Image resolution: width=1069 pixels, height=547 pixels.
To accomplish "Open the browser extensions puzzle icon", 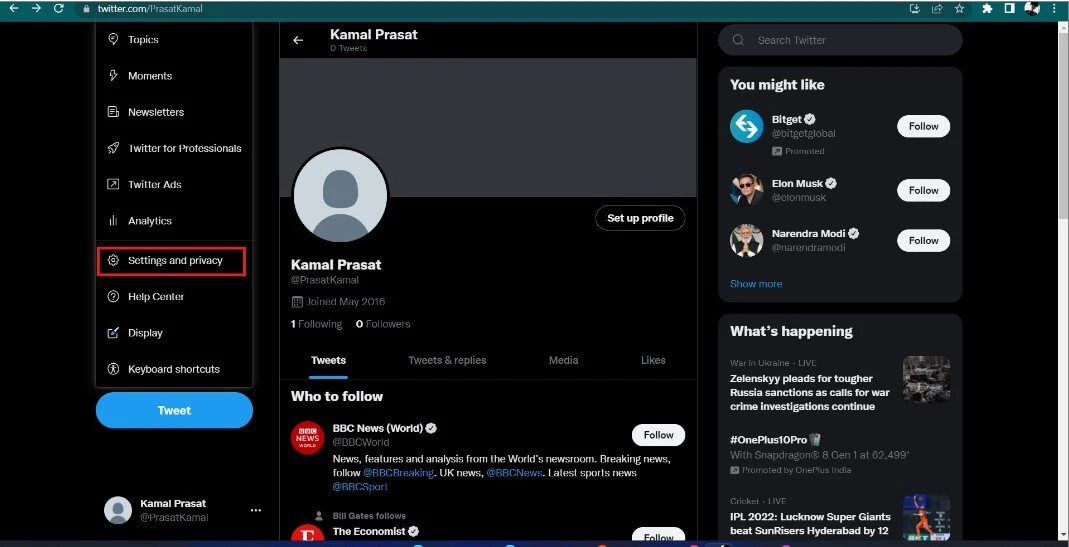I will coord(987,9).
